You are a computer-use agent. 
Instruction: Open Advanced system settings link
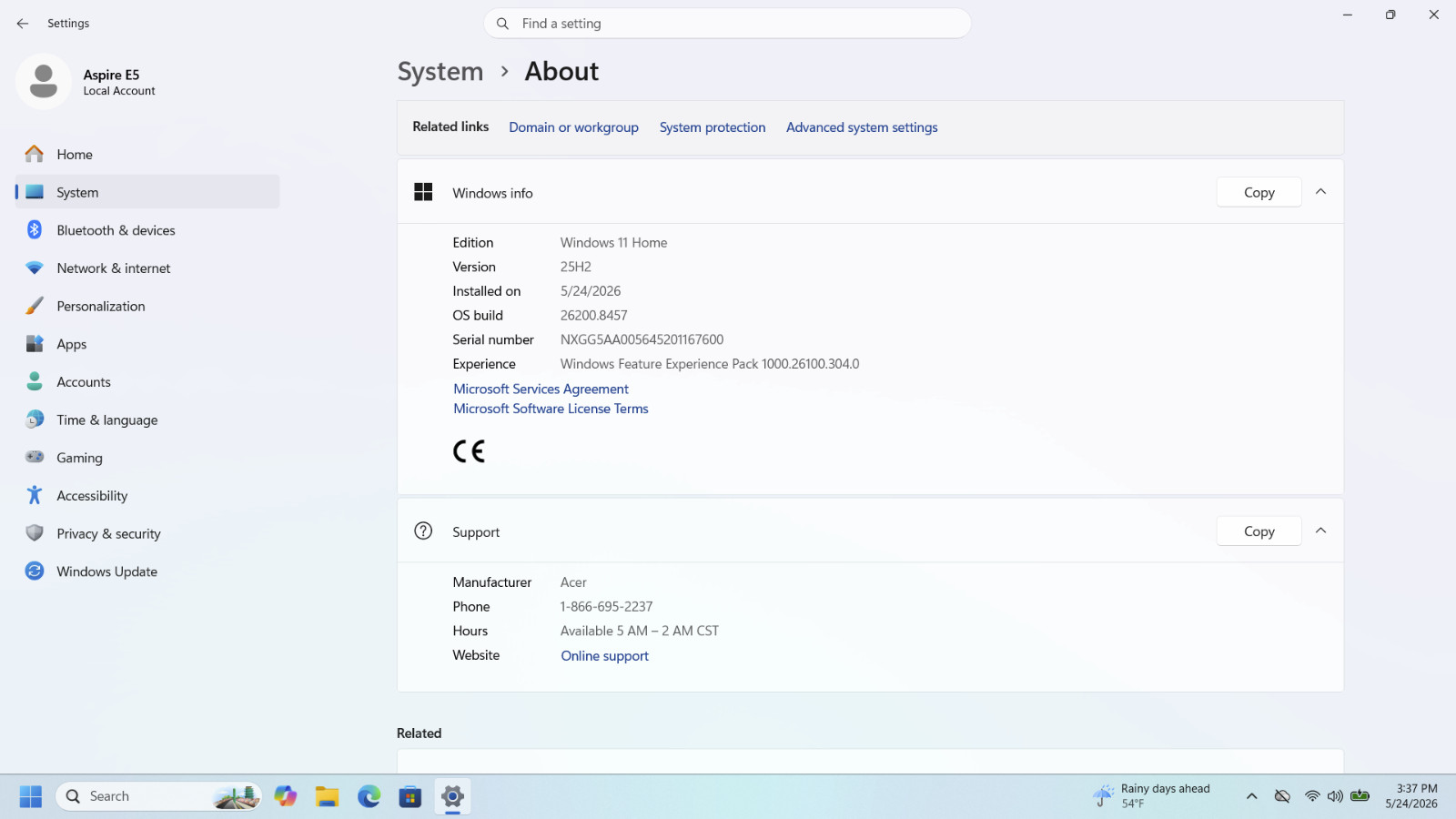(862, 127)
